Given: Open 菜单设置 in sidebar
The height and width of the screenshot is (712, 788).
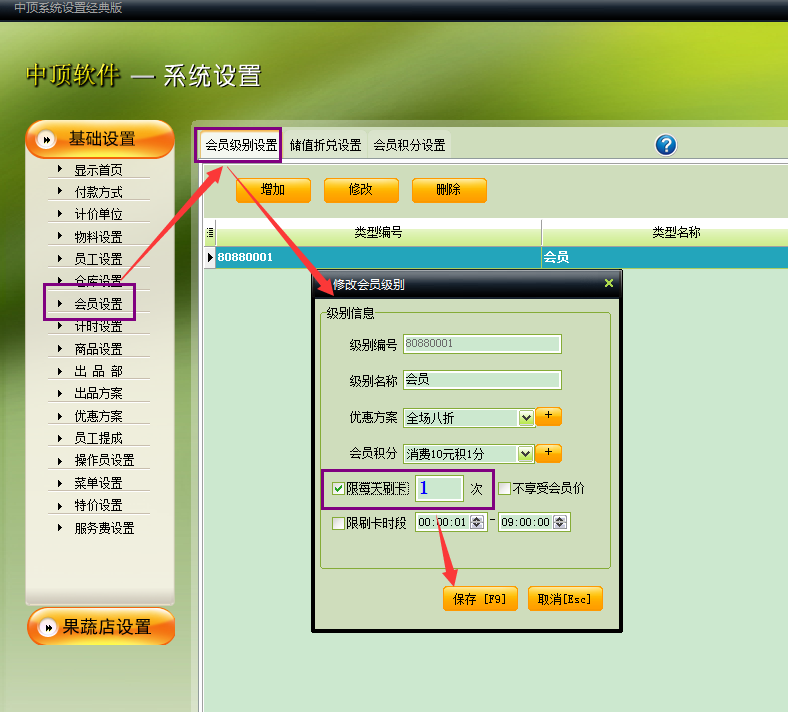Looking at the screenshot, I should tap(98, 483).
